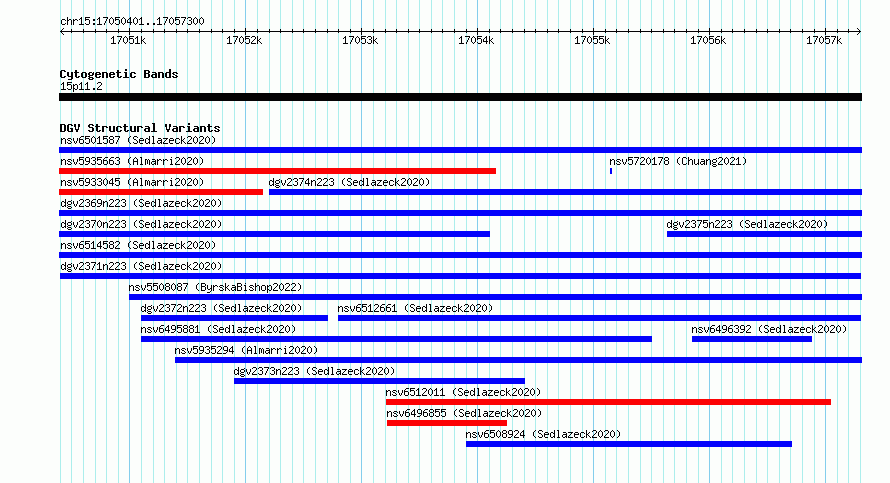Screen dimensions: 890x483
Task: Click the DGV Structural Variants track title
Action: tap(140, 128)
